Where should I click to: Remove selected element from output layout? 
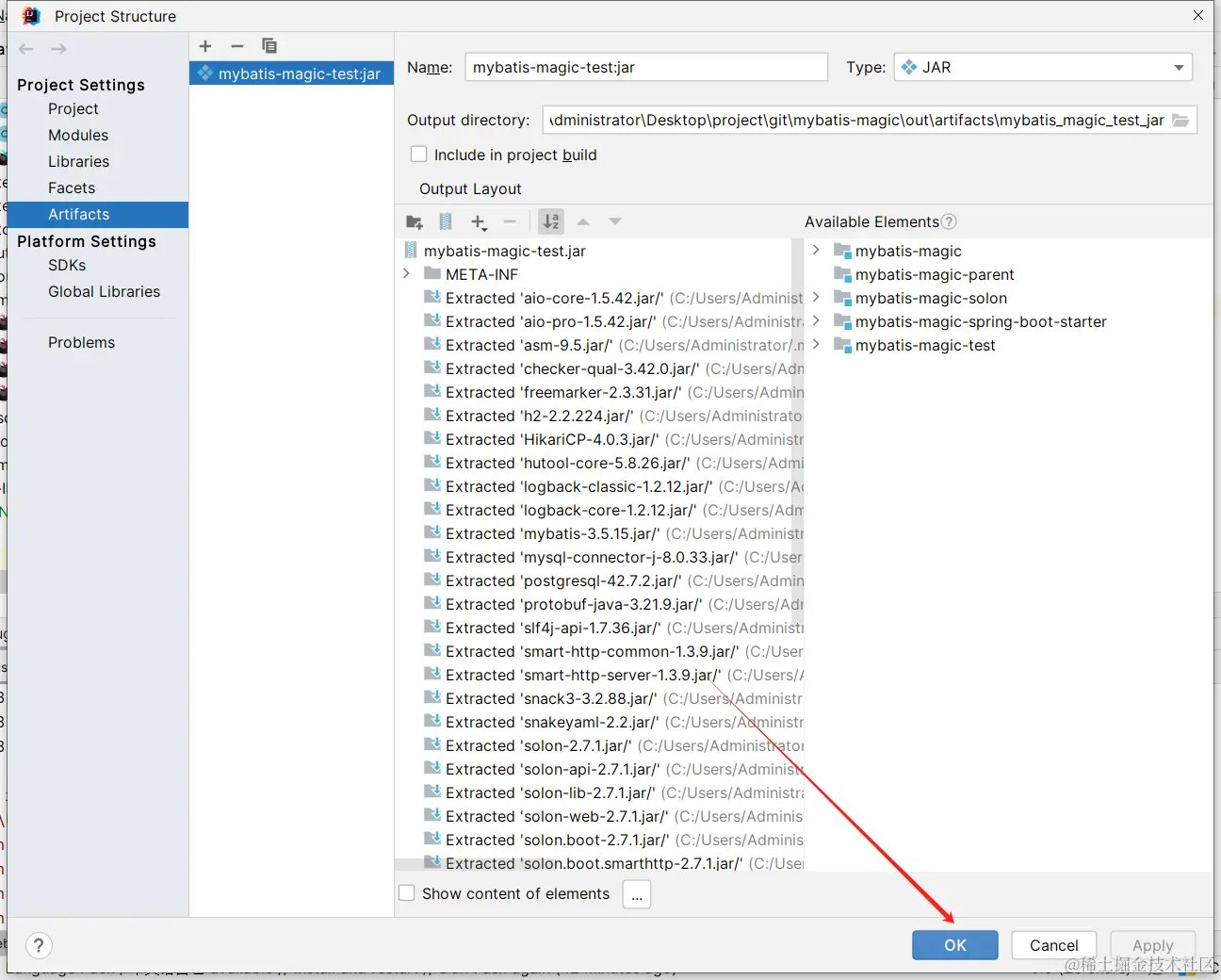point(510,222)
